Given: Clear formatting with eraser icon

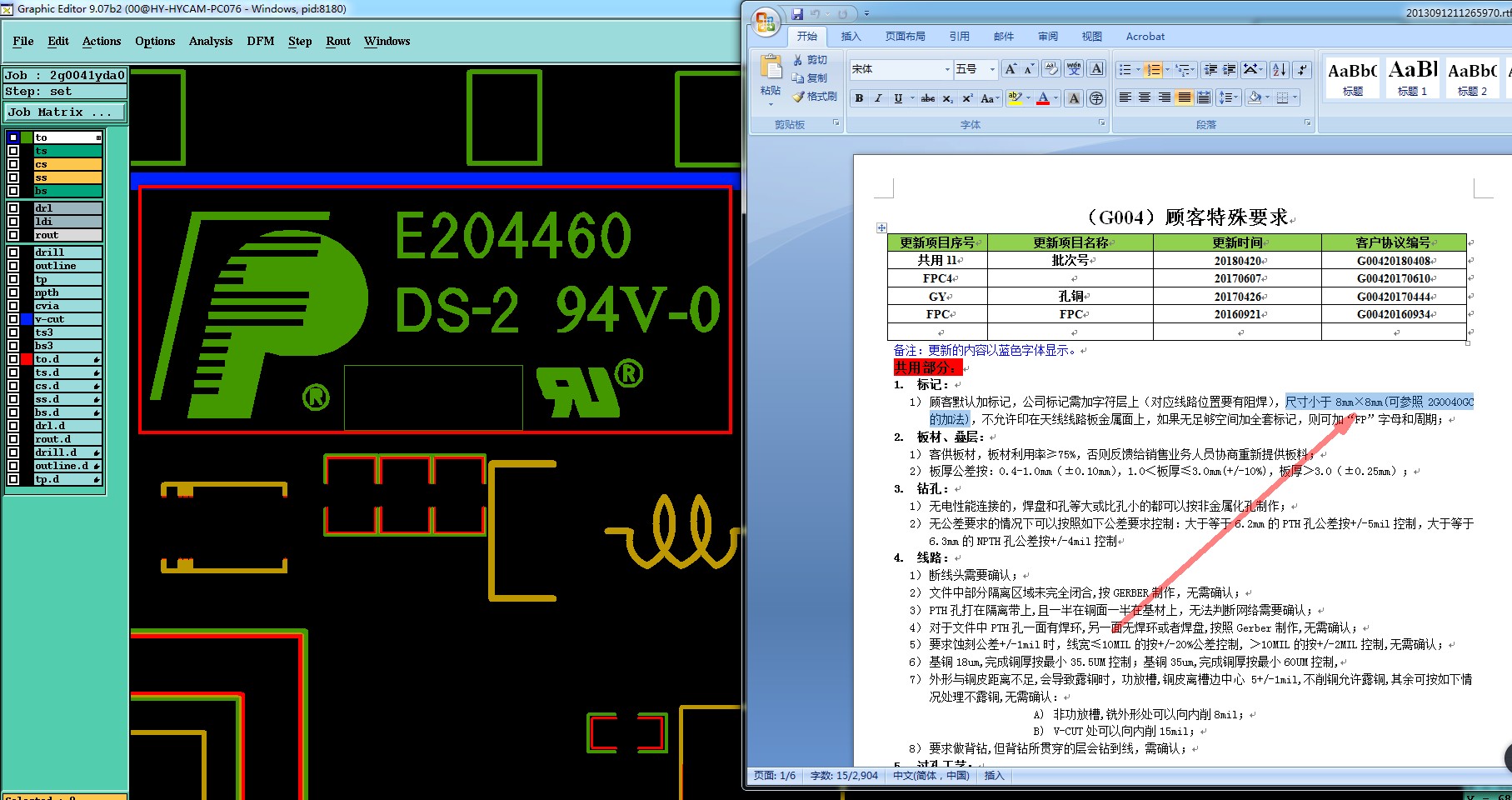Looking at the screenshot, I should pos(1051,69).
